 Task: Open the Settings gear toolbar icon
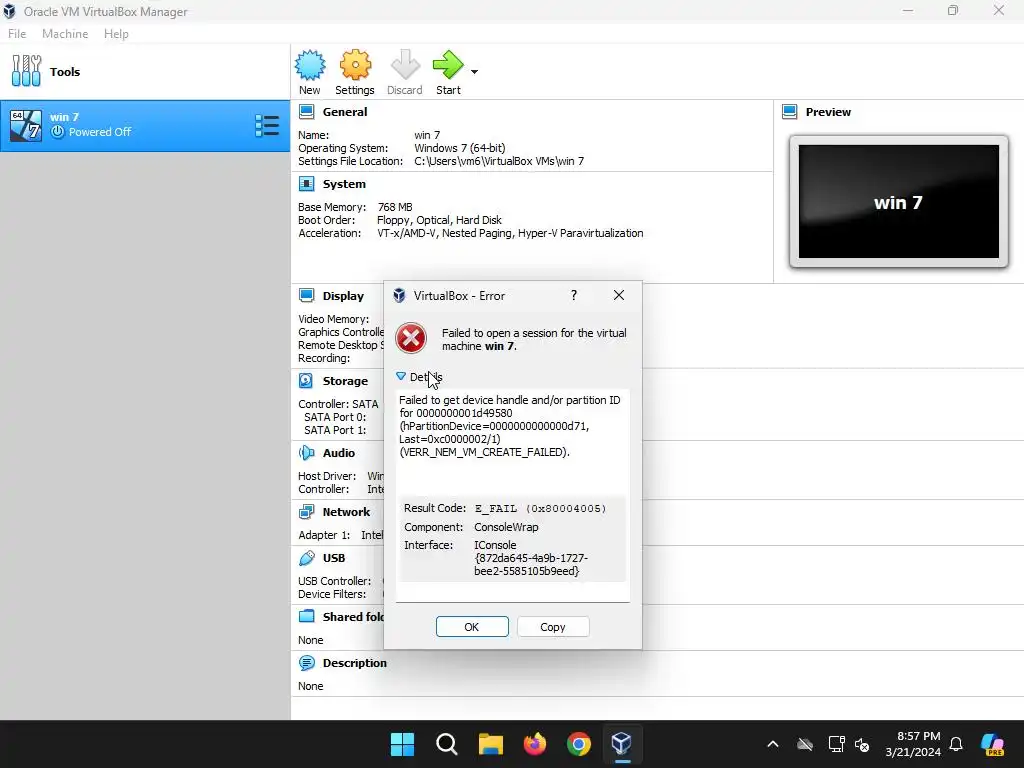(355, 65)
